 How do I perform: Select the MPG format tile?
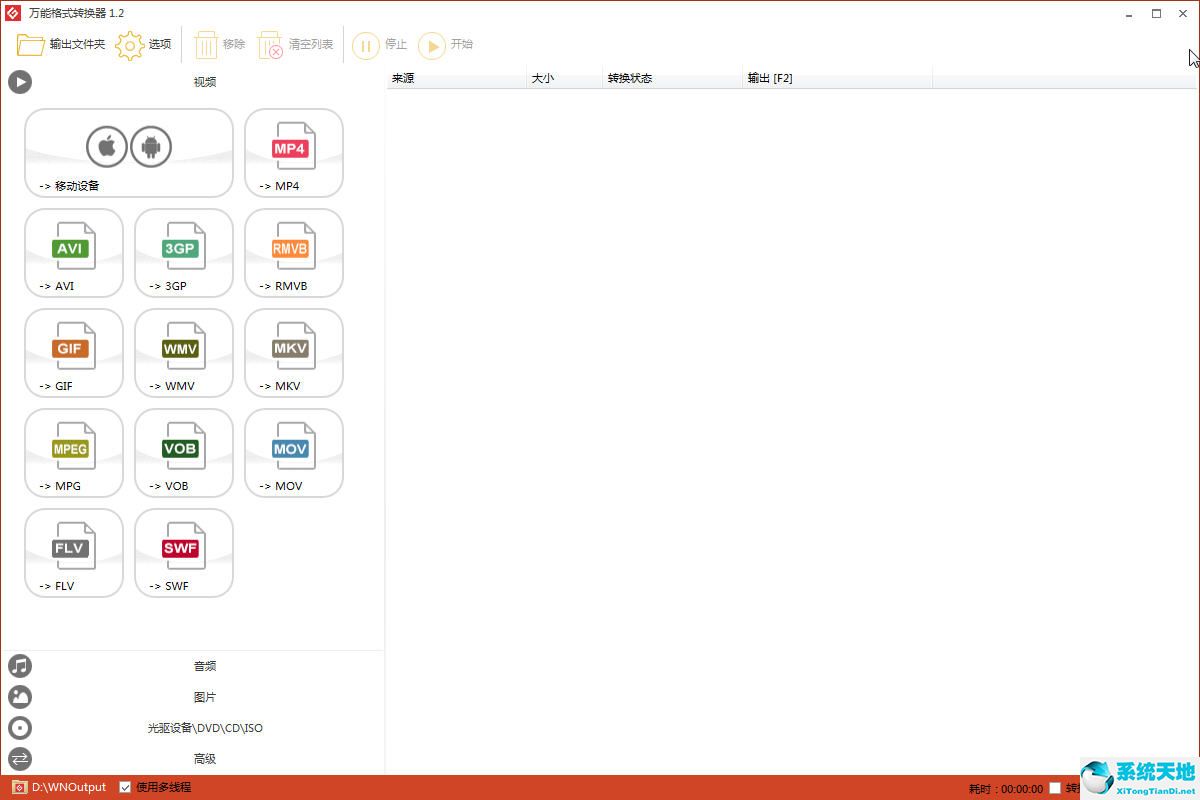(x=74, y=453)
